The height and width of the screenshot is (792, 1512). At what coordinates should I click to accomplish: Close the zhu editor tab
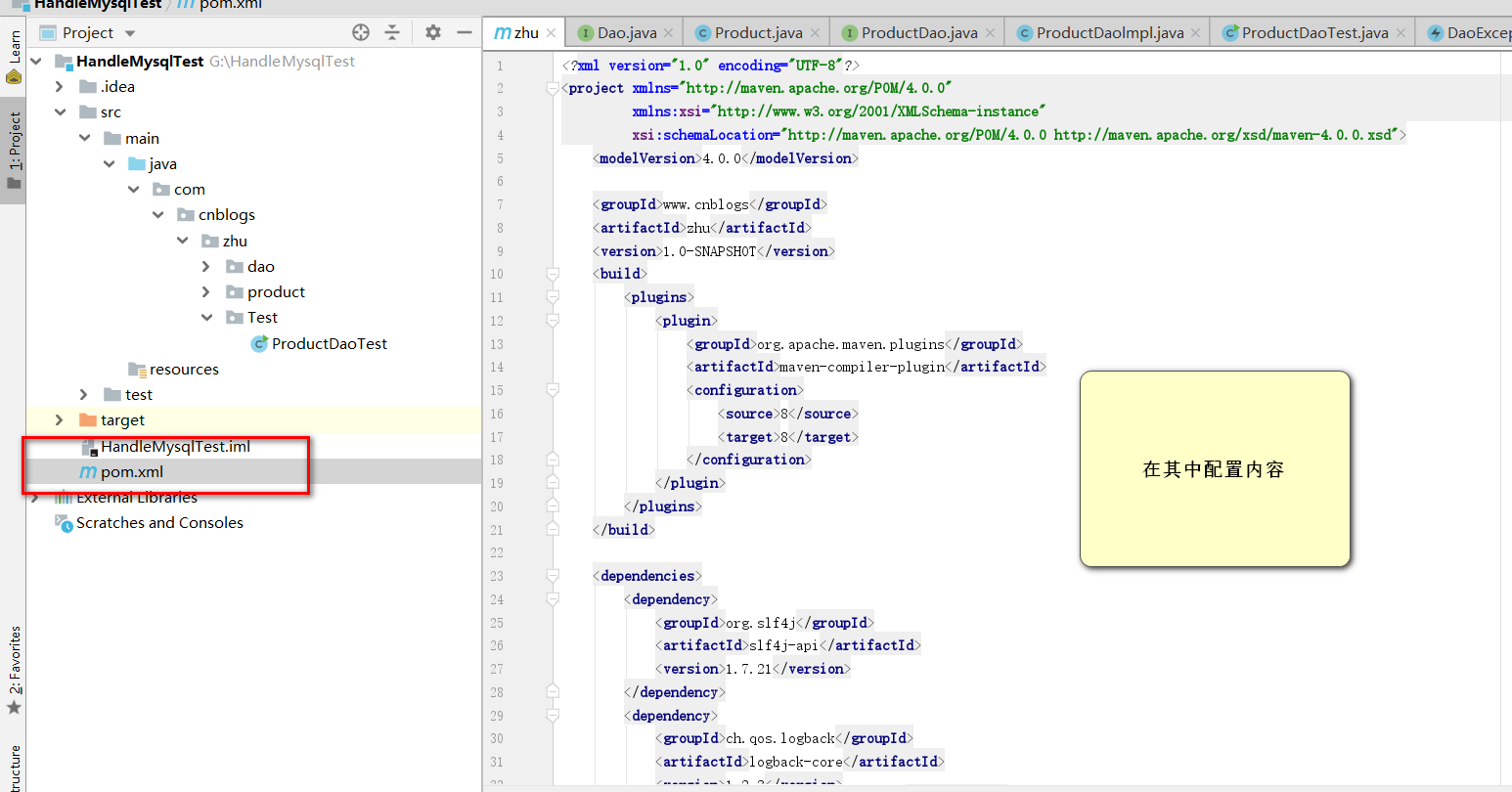pyautogui.click(x=551, y=33)
